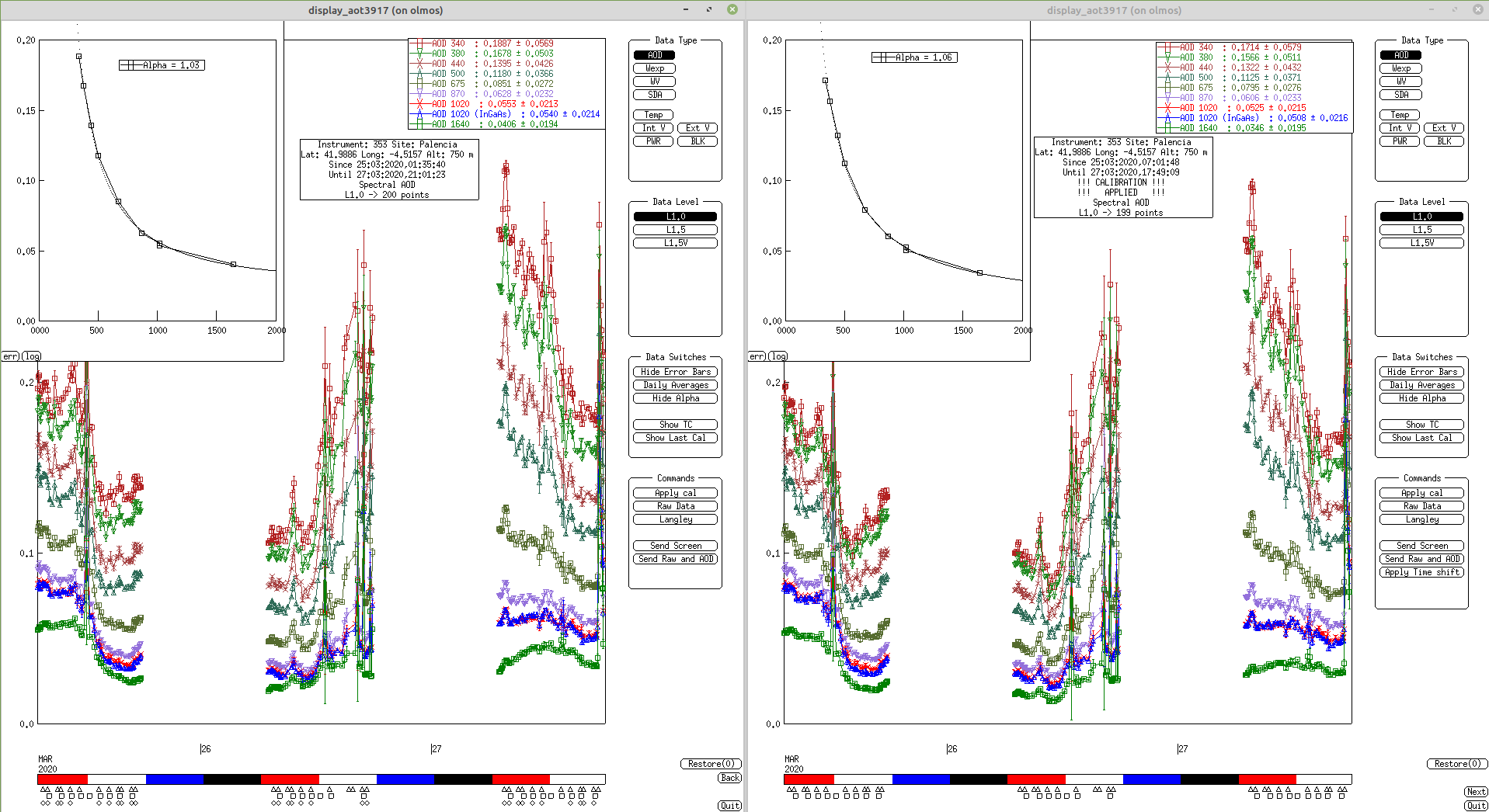This screenshot has height=812, width=1489.
Task: Click Ext V button in right window
Action: pyautogui.click(x=1444, y=128)
